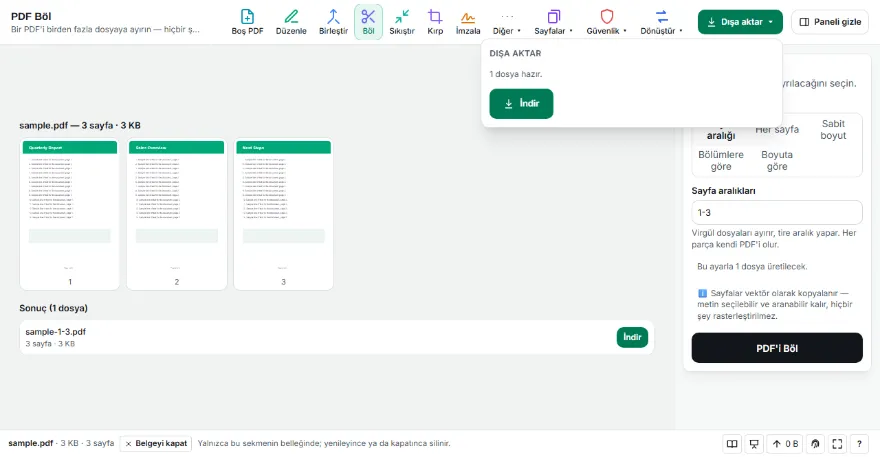Switch to Bölümlere göre split mode

[721, 161]
